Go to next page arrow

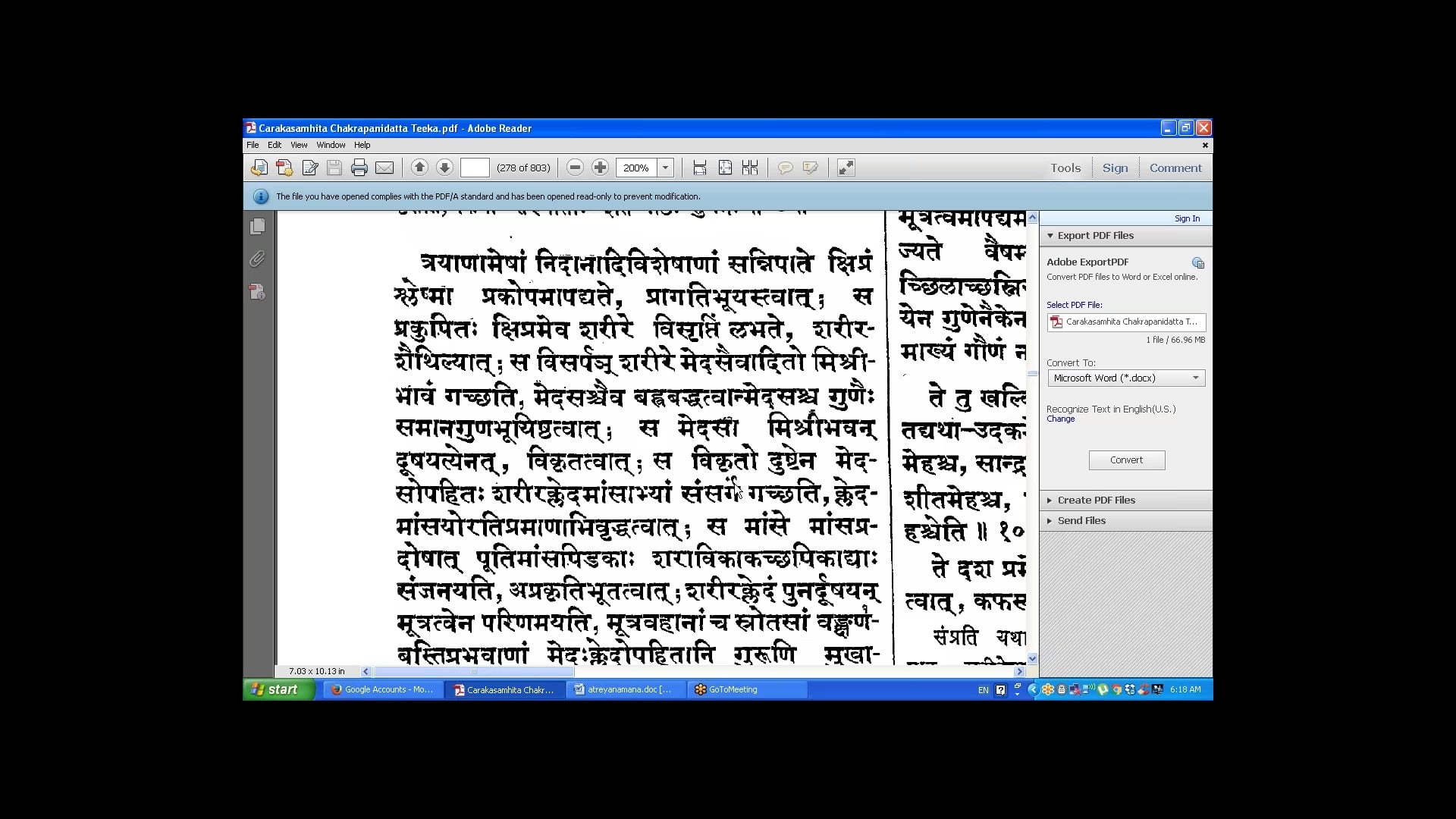coord(444,168)
